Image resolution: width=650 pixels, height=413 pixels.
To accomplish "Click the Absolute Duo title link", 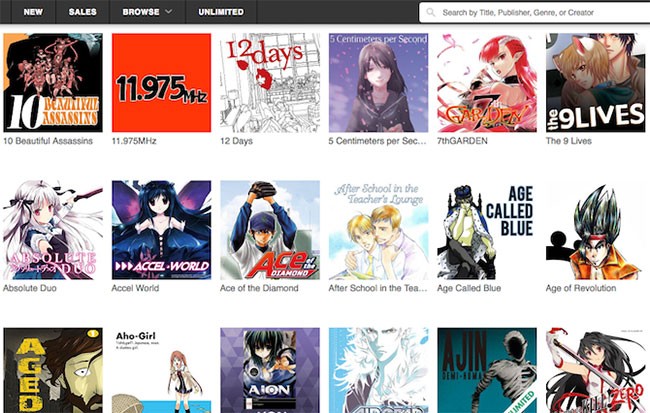I will coord(32,289).
